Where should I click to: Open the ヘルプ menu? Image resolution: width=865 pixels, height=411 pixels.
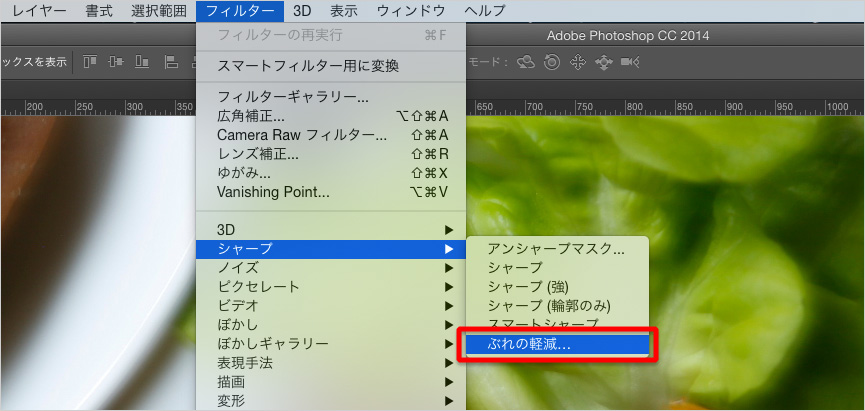[484, 10]
